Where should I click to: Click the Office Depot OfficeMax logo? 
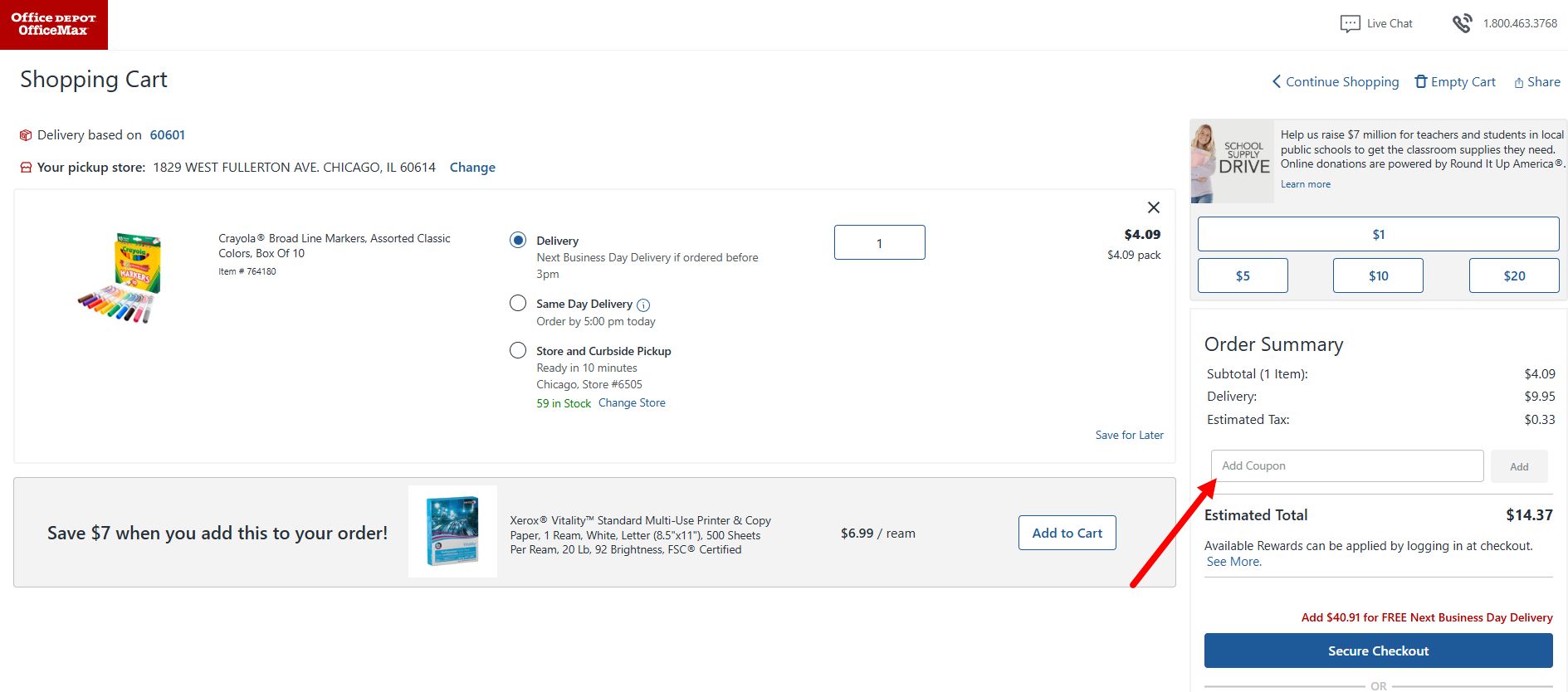click(54, 24)
